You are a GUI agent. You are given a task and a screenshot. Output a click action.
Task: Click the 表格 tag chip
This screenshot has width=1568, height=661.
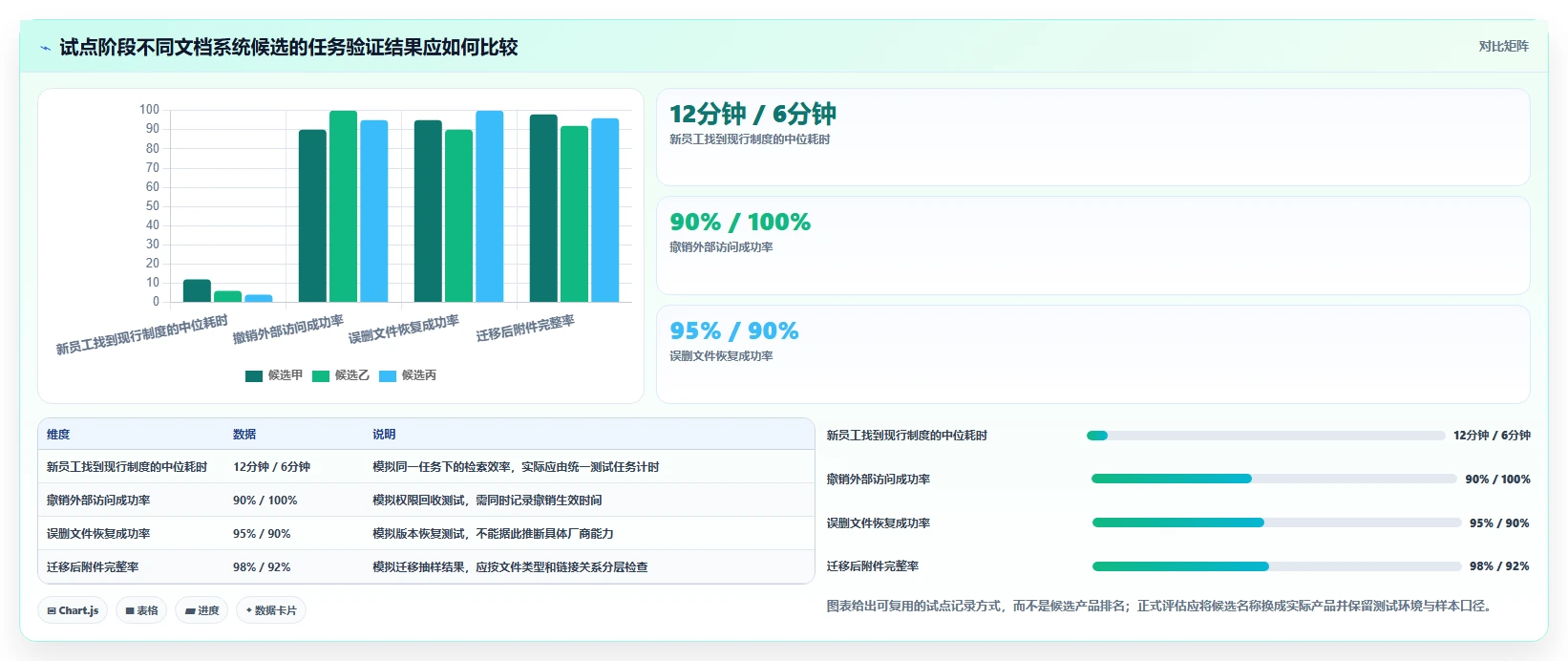pyautogui.click(x=141, y=610)
